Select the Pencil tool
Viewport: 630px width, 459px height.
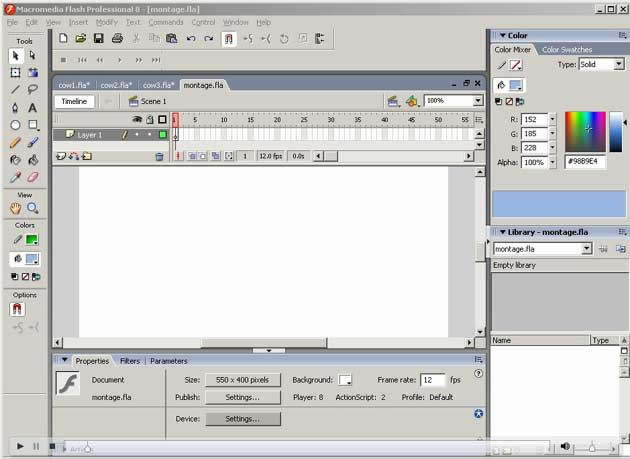(16, 142)
